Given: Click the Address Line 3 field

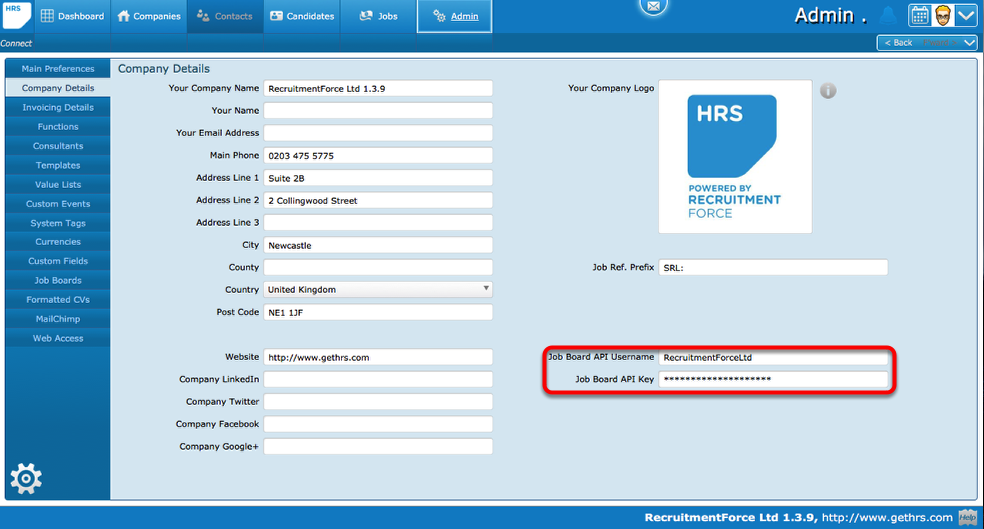Looking at the screenshot, I should 378,223.
